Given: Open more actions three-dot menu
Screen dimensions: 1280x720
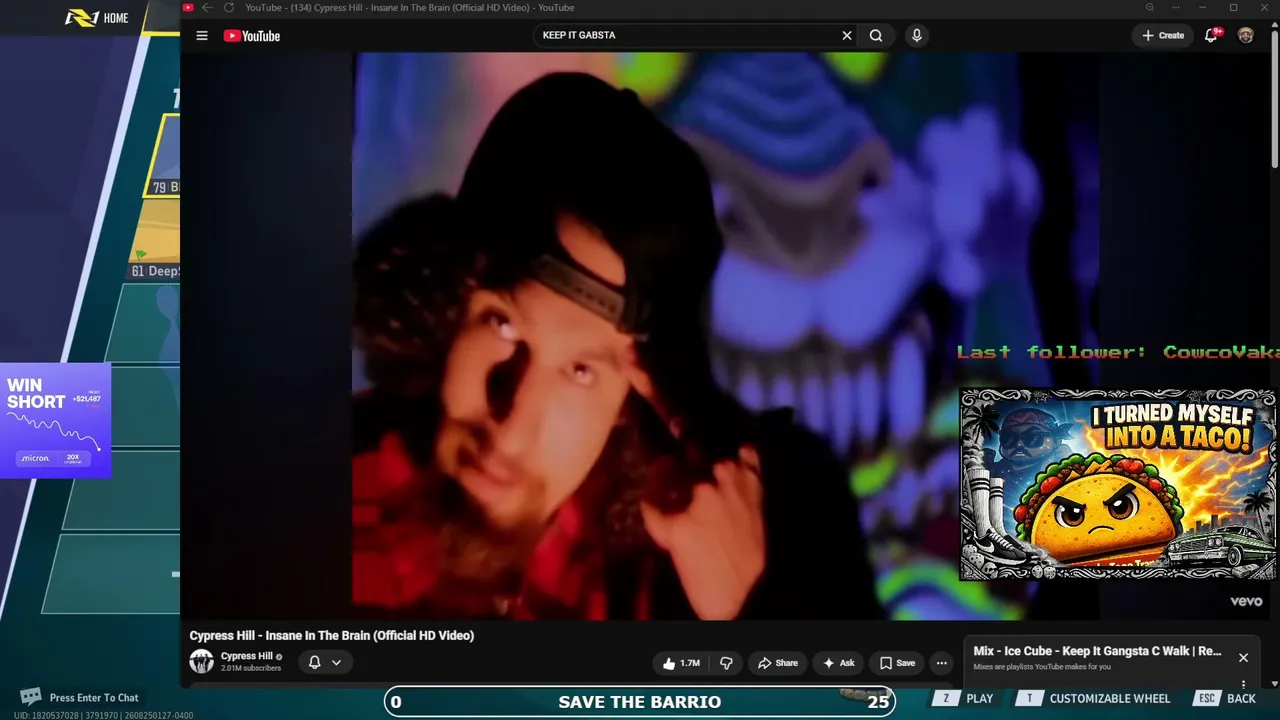Looking at the screenshot, I should coord(941,663).
